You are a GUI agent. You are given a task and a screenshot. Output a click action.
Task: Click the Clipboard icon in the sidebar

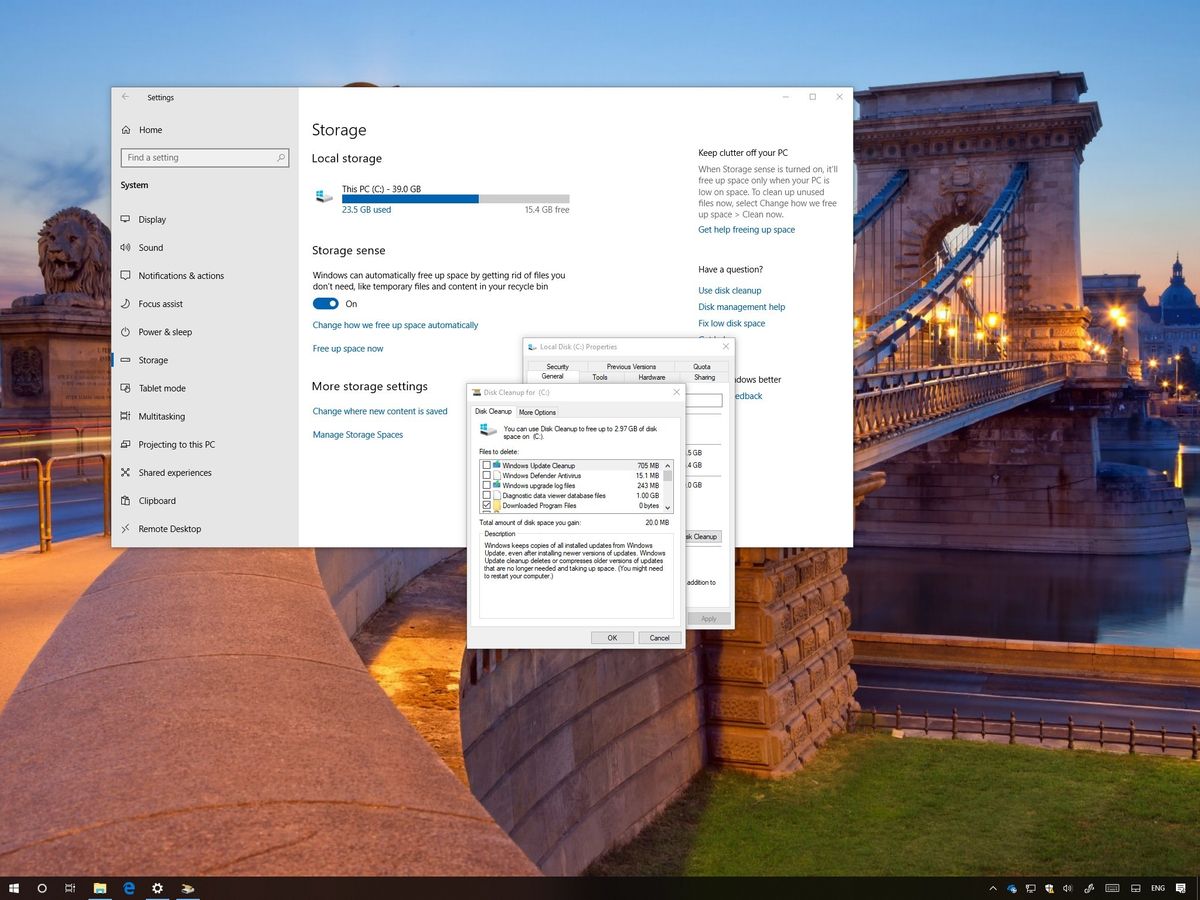[126, 500]
